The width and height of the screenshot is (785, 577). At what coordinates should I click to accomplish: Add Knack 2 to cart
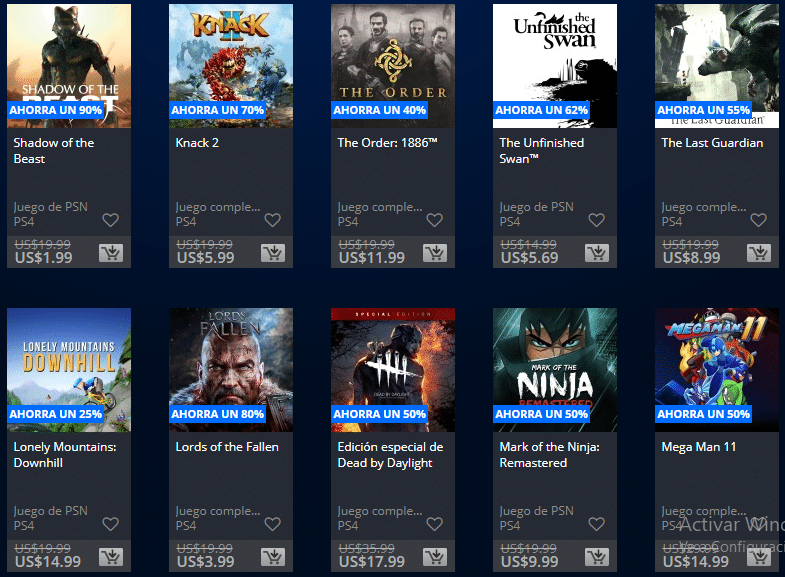click(273, 253)
